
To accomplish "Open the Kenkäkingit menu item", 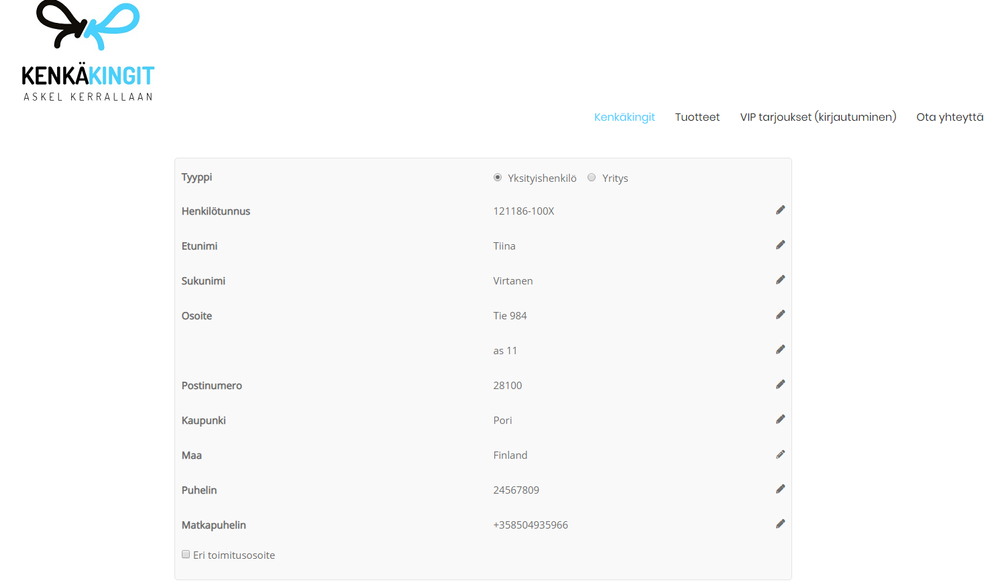I will pyautogui.click(x=624, y=117).
